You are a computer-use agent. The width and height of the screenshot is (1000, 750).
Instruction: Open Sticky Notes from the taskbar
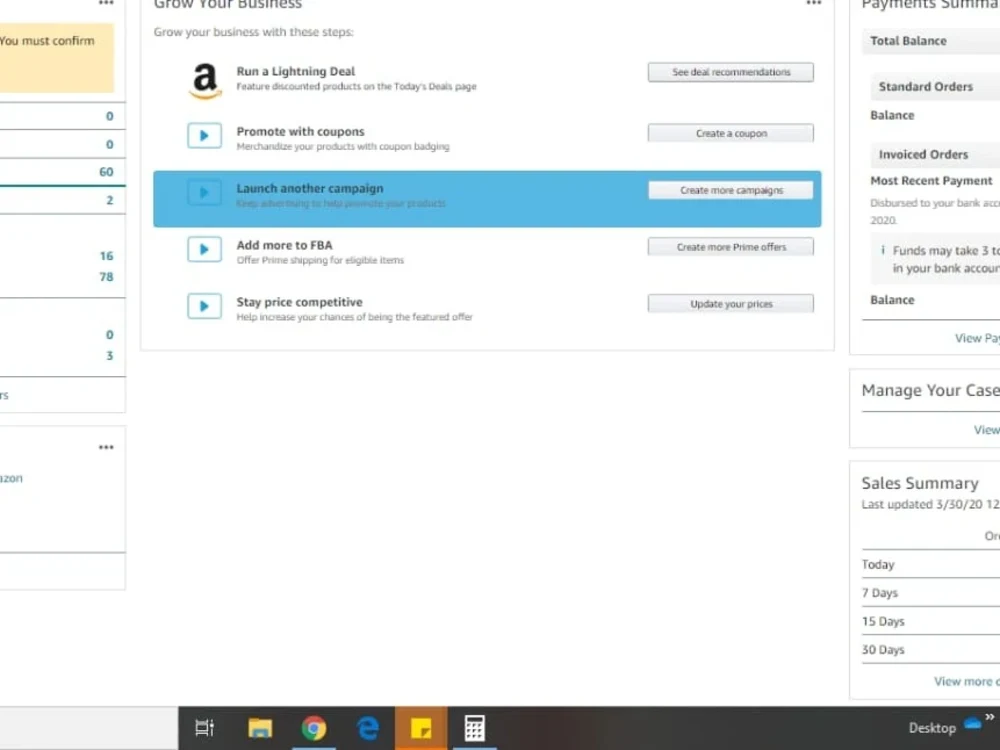[421, 728]
